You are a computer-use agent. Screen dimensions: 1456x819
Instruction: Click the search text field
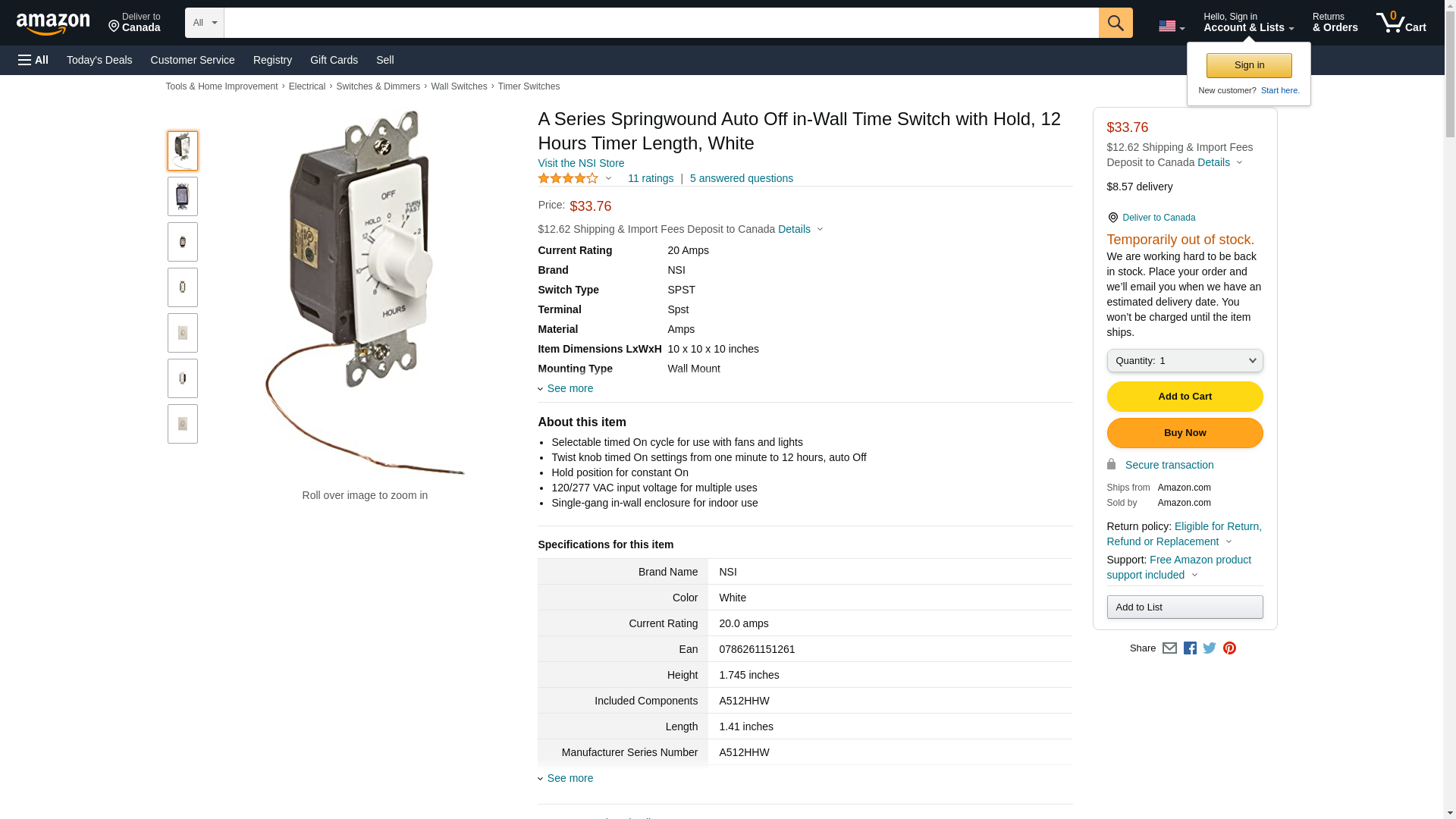pos(661,23)
